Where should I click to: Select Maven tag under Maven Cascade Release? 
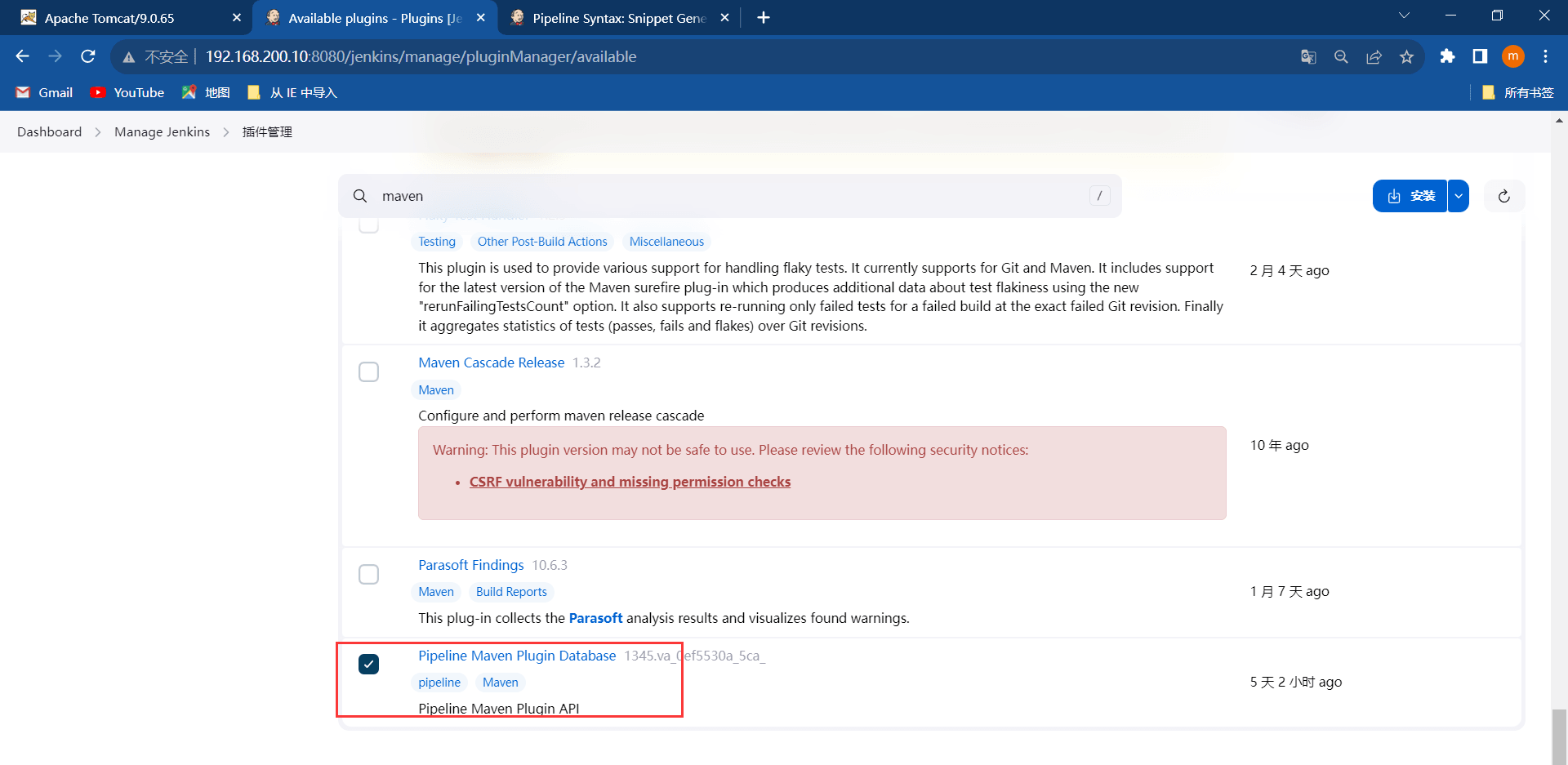pos(436,390)
